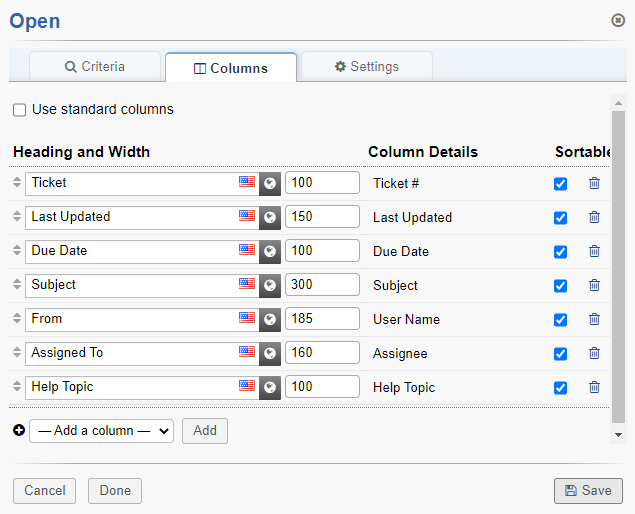Open the Add a column dropdown
Viewport: 635px width, 514px height.
coord(101,431)
